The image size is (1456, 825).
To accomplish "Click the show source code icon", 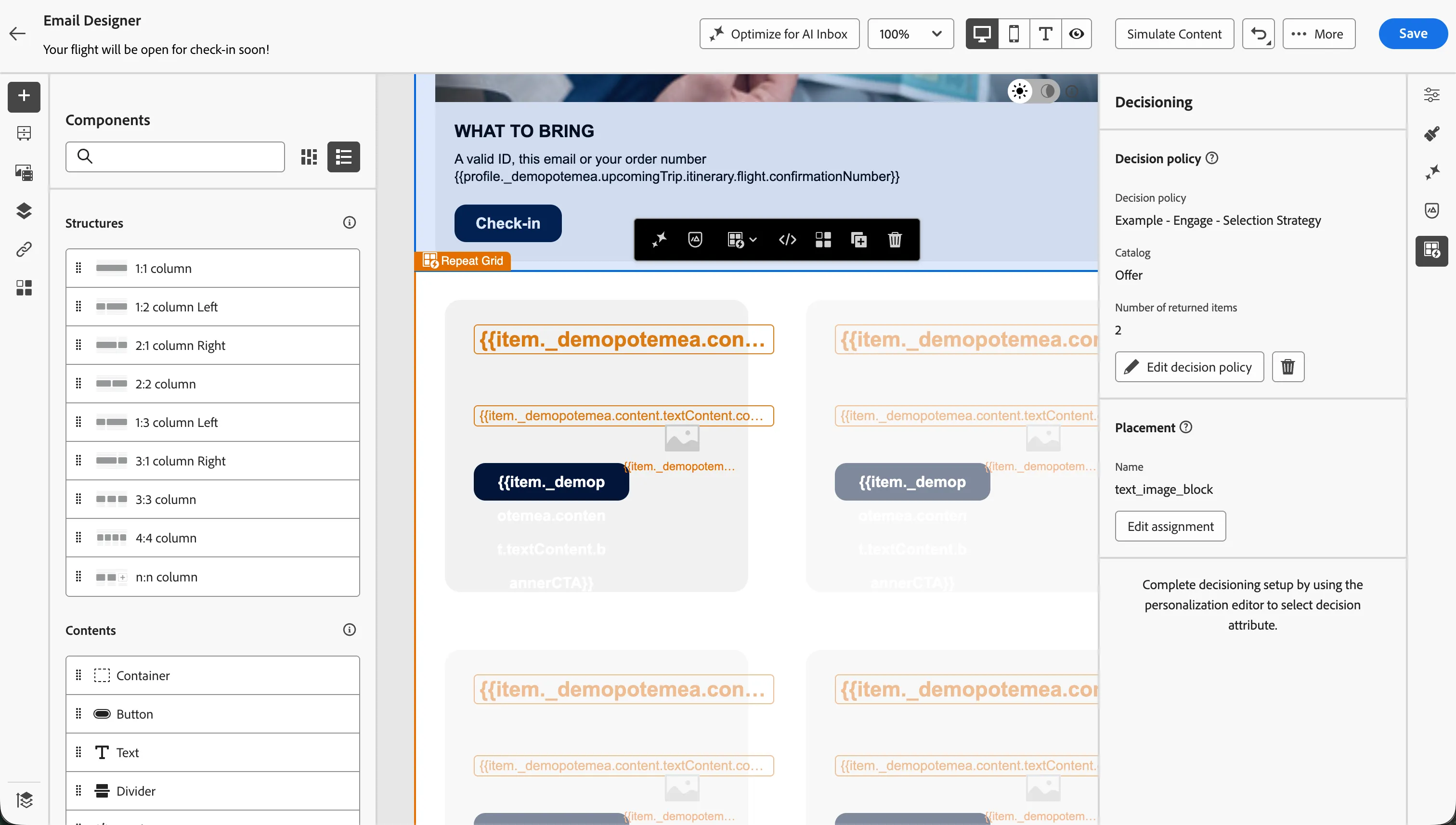I will (787, 240).
